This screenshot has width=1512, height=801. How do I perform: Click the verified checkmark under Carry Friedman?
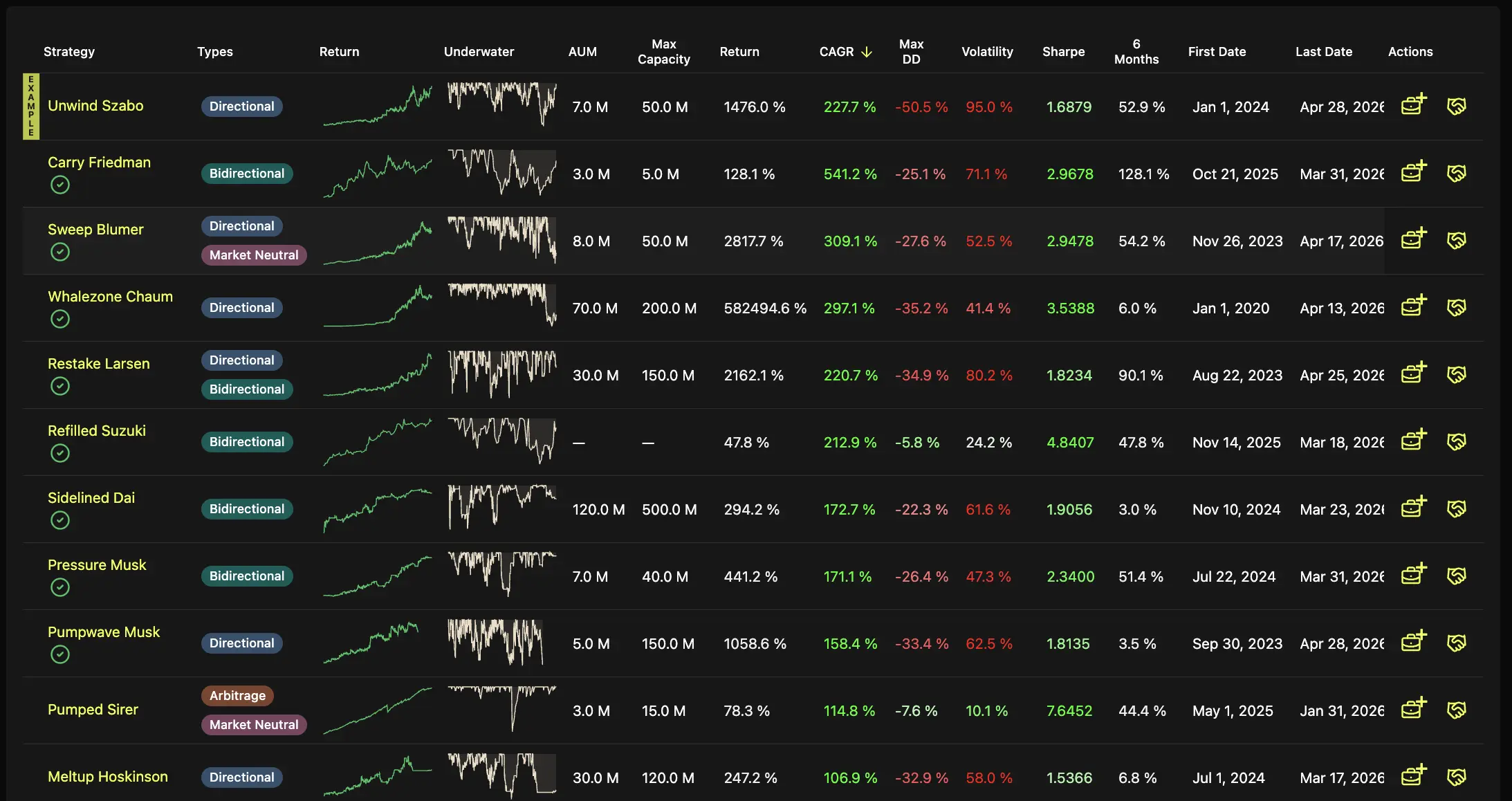click(x=60, y=185)
